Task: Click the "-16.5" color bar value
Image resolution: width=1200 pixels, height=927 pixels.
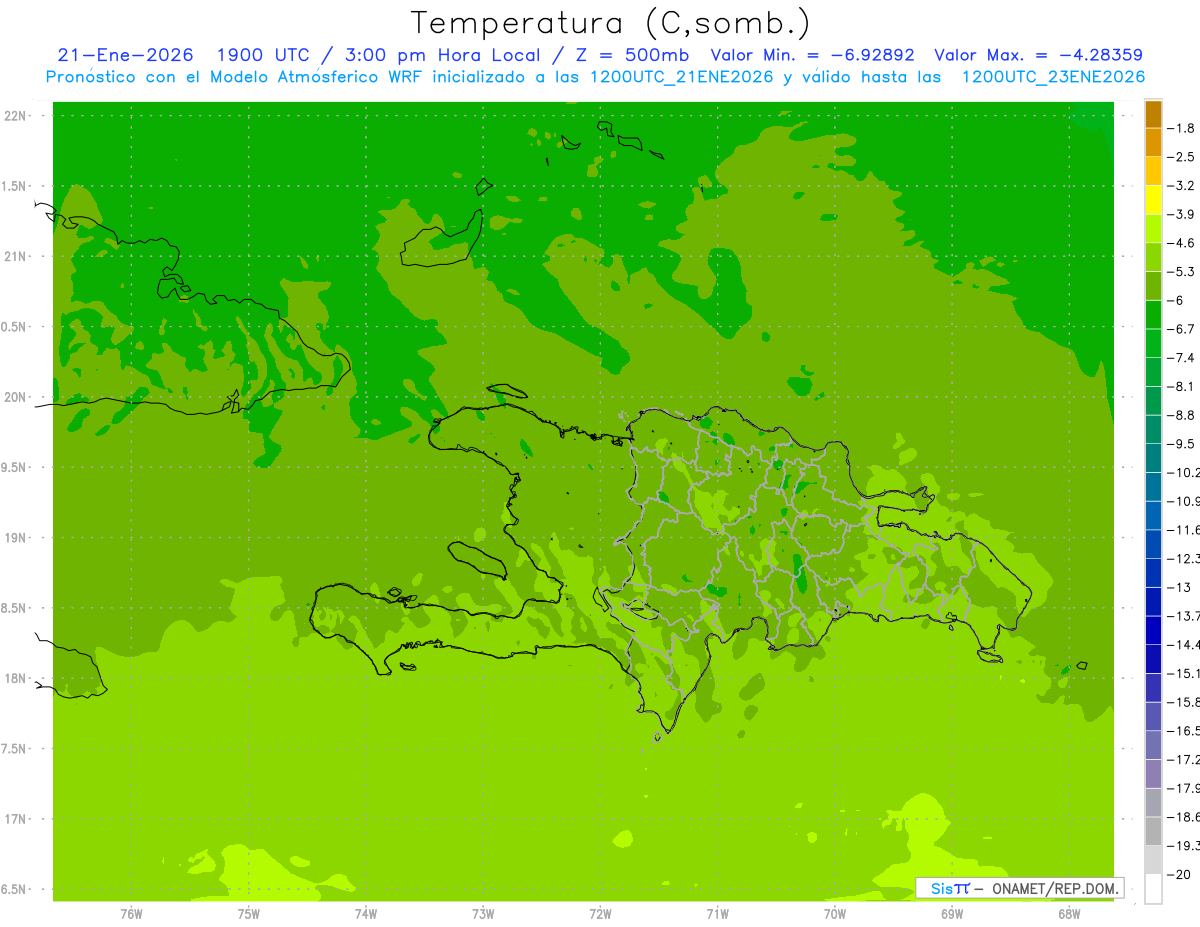Action: [1183, 732]
